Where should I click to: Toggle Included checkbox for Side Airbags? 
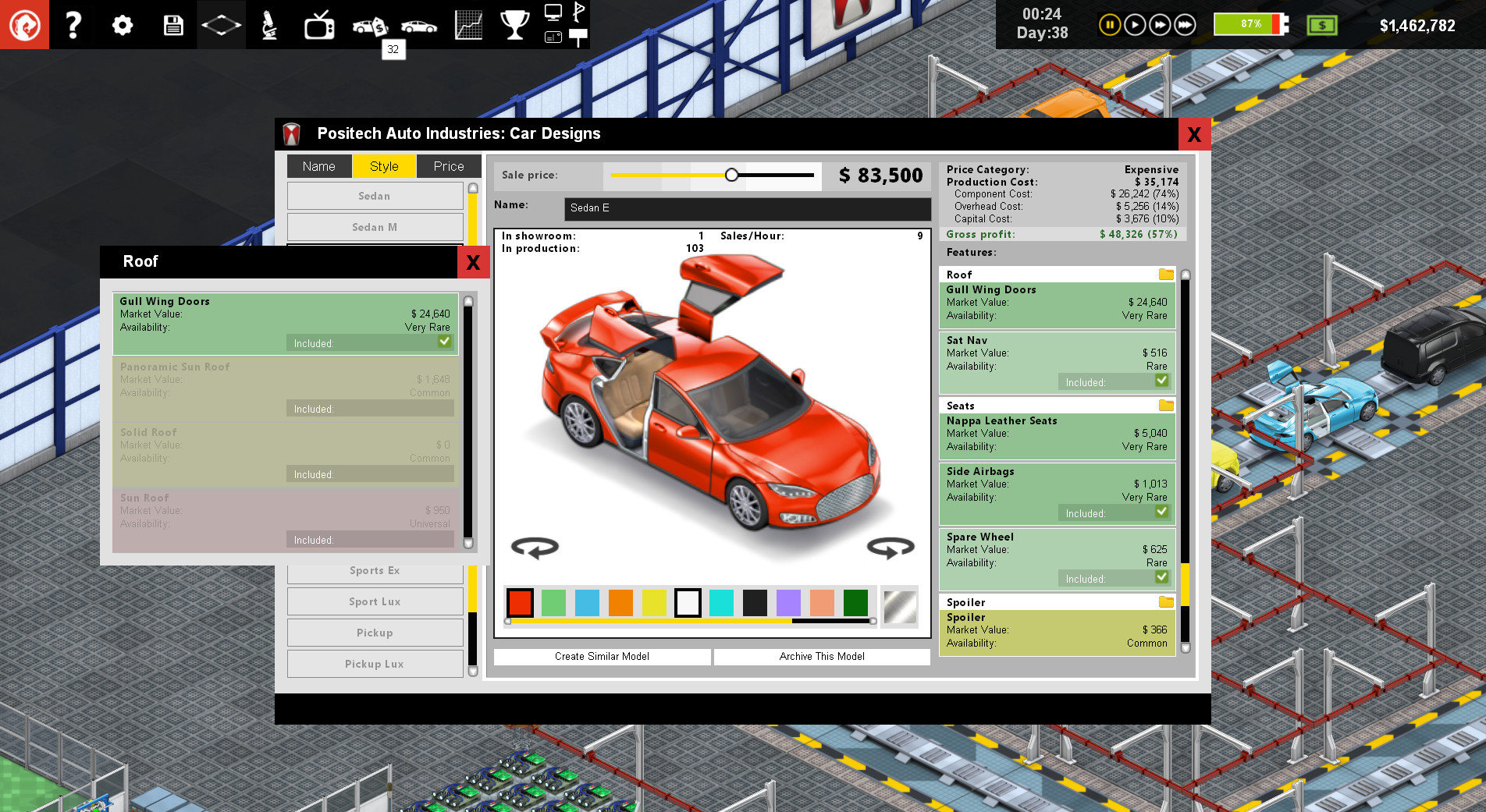1162,512
